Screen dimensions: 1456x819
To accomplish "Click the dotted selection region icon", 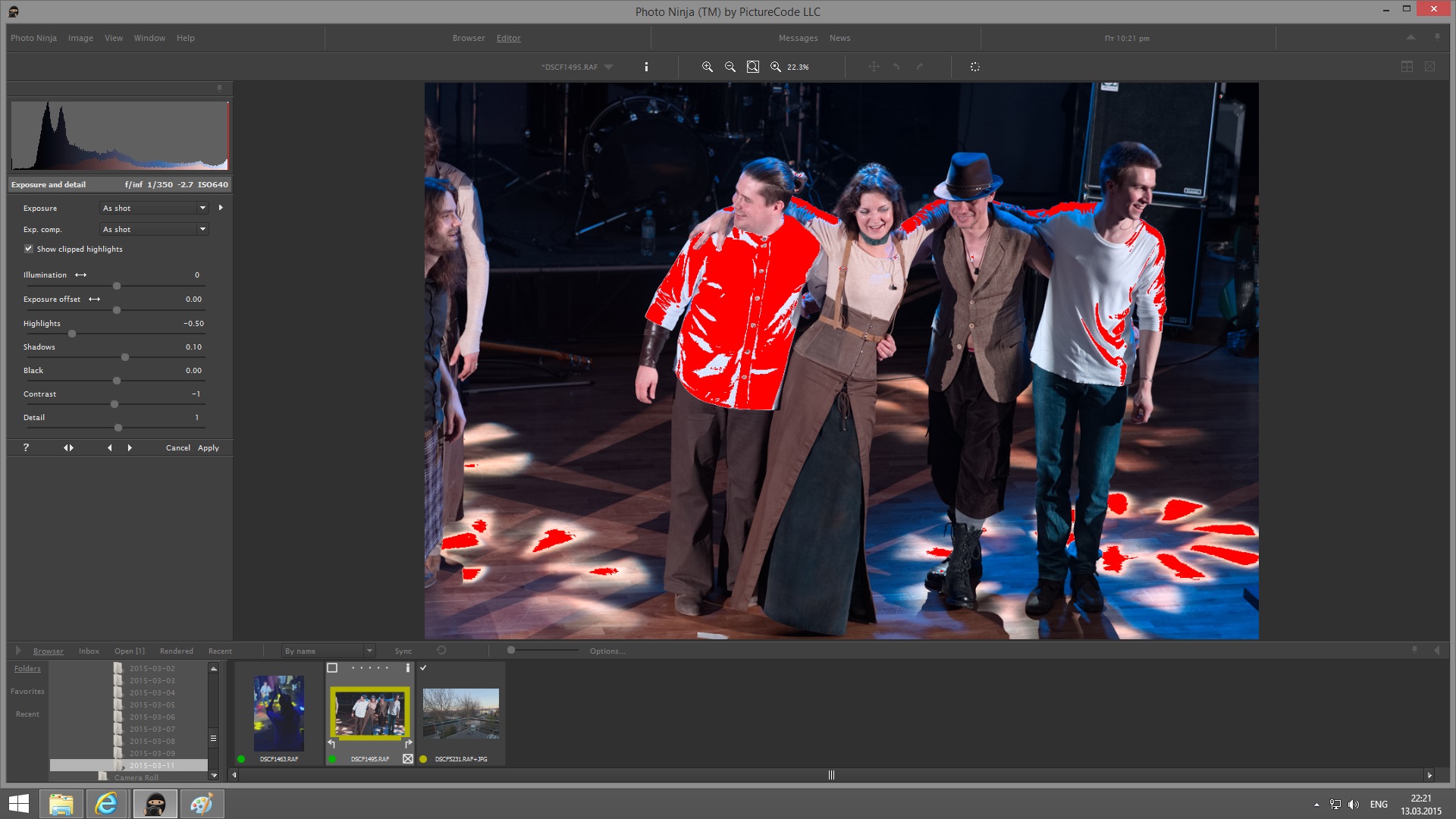I will tap(975, 67).
